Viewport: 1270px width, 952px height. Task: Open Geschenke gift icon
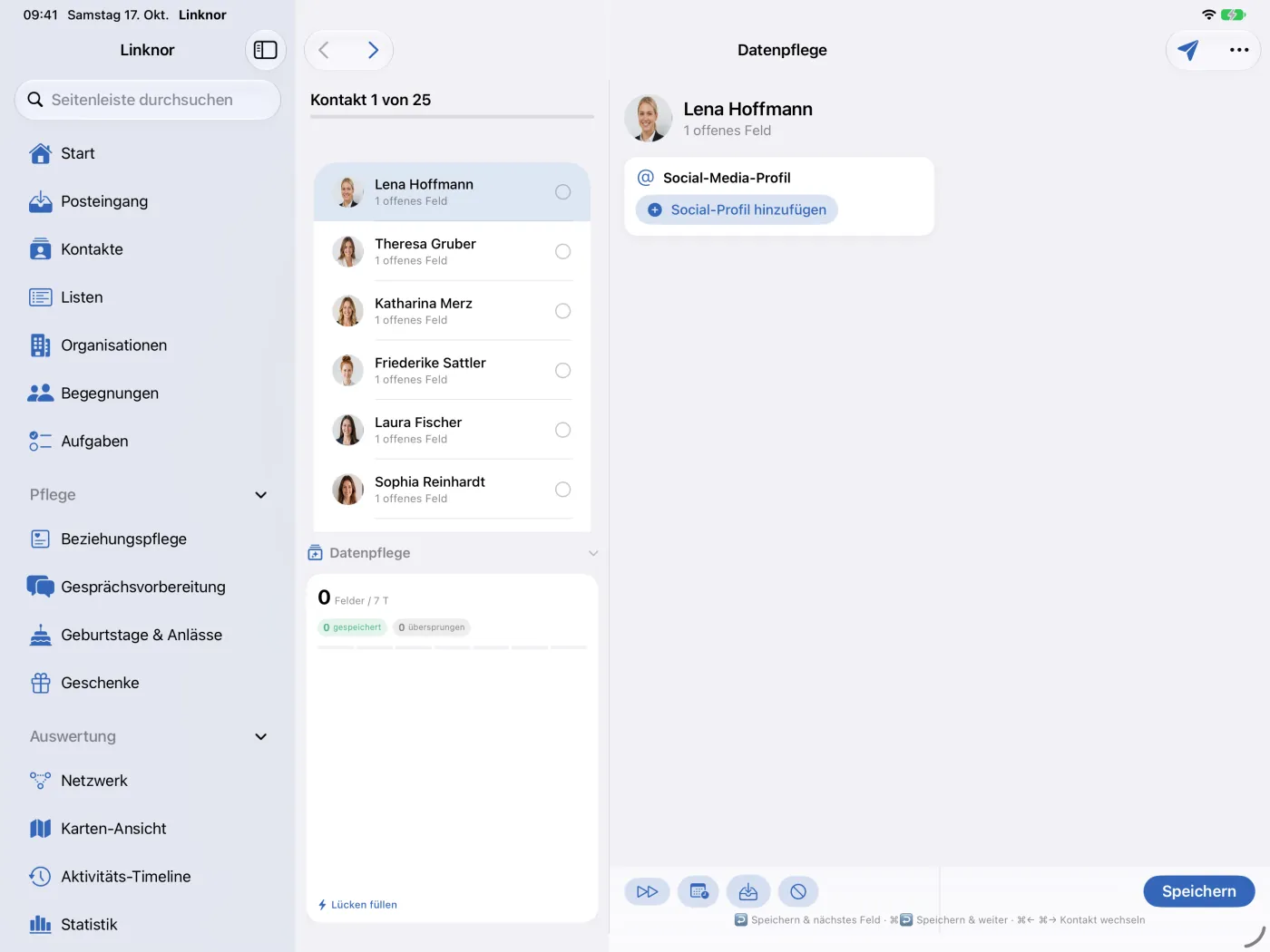point(41,683)
